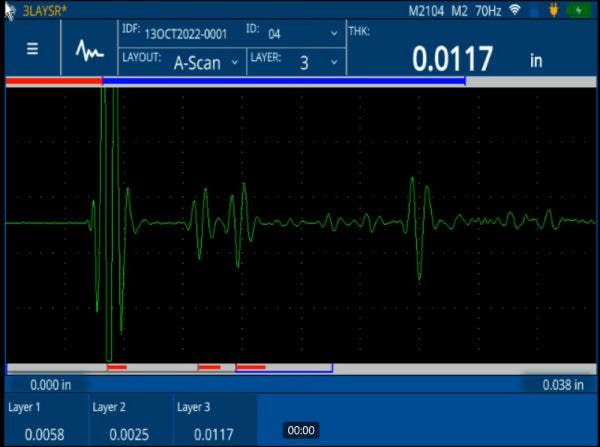Click the Wi-Fi status icon
Screen dimensions: 600x447
click(515, 9)
